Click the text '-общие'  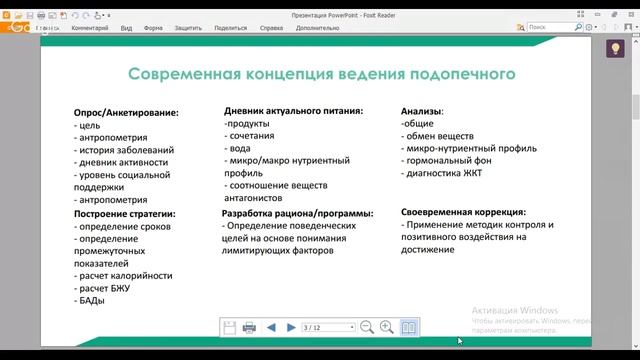(417, 123)
